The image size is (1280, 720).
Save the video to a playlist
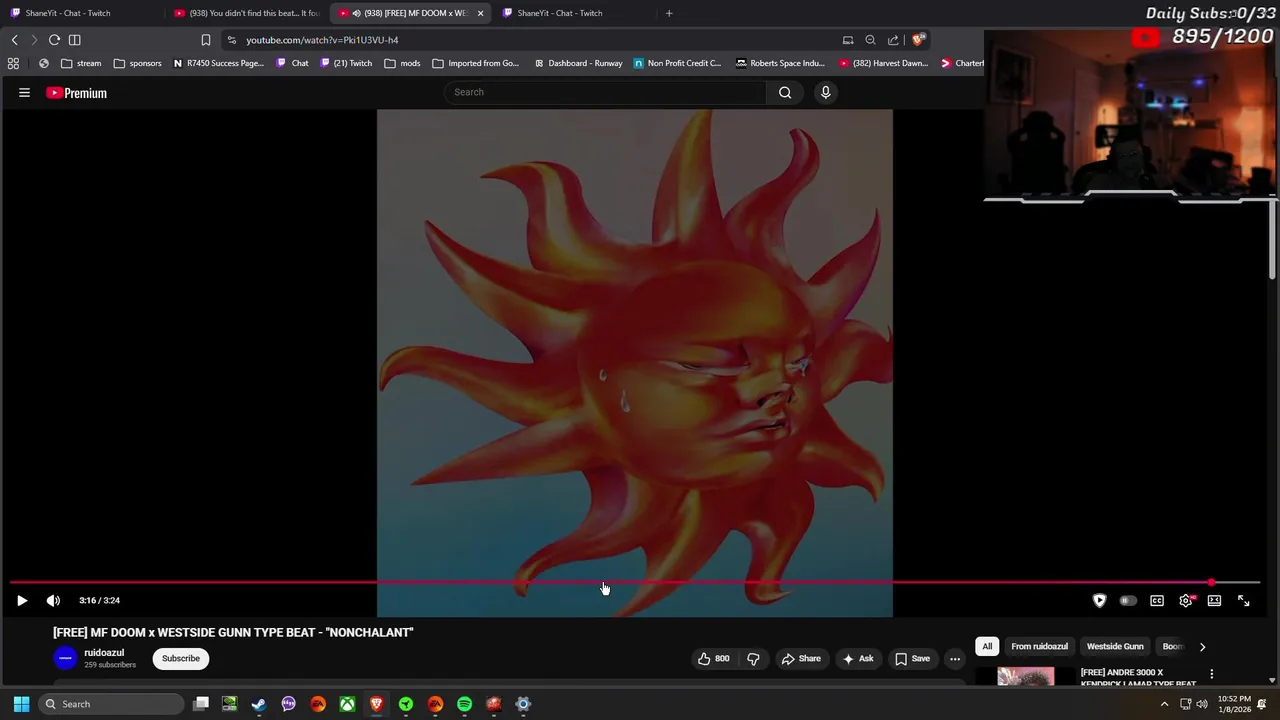(912, 658)
